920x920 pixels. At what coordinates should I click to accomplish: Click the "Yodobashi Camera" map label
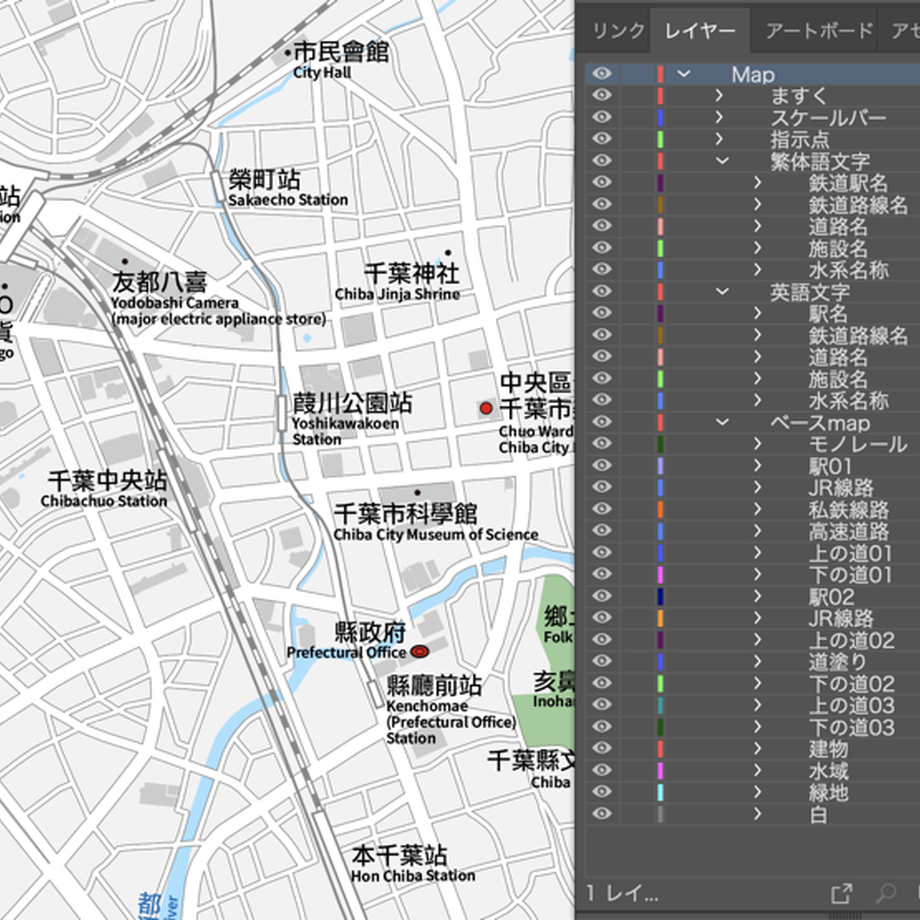coord(175,303)
